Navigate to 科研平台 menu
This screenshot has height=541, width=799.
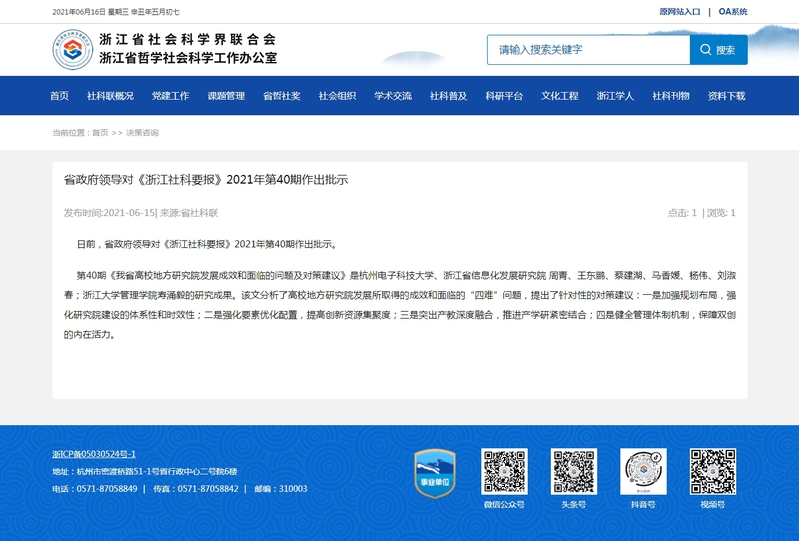pyautogui.click(x=504, y=96)
